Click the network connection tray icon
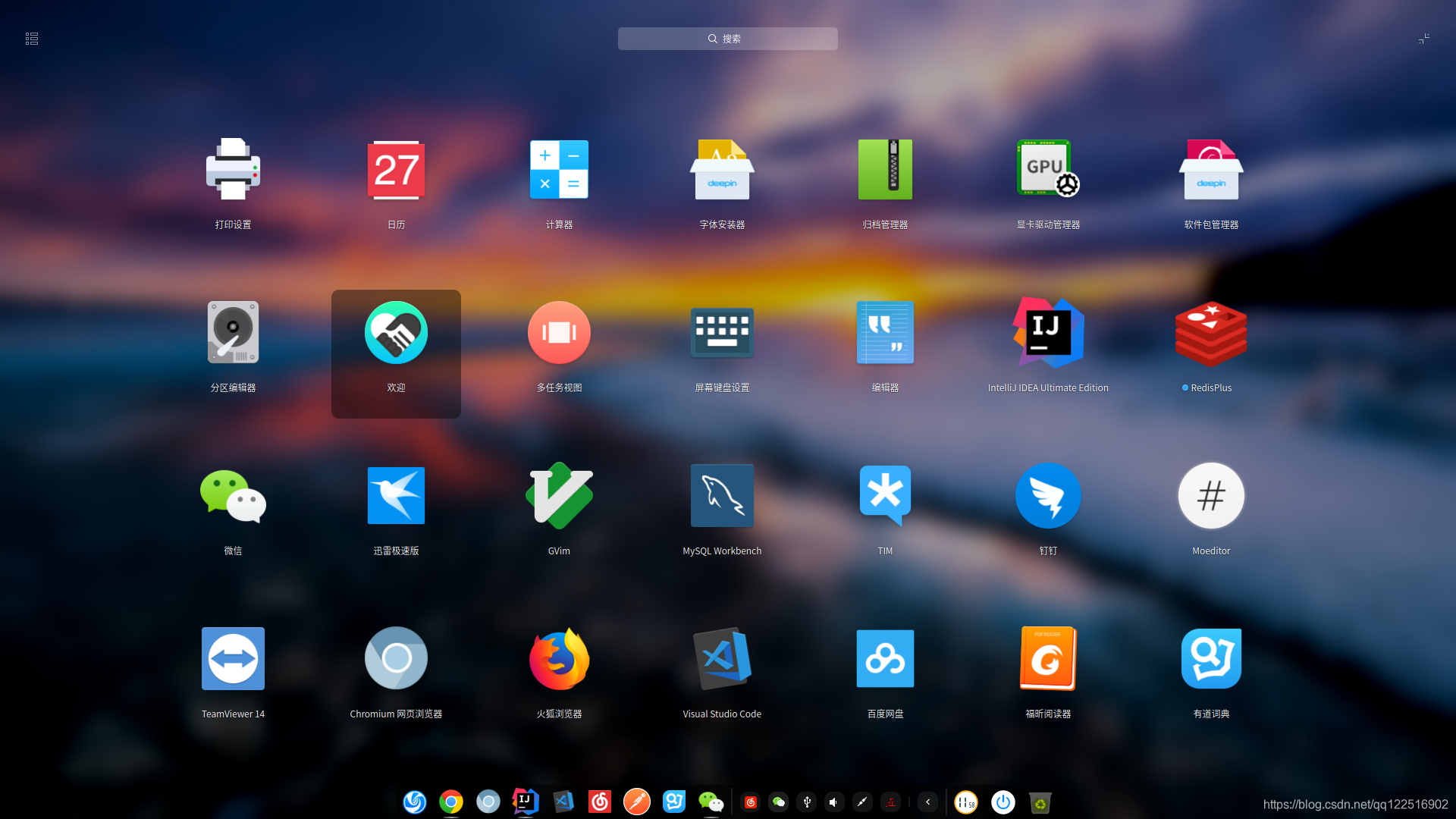This screenshot has width=1456, height=819. coord(862,802)
